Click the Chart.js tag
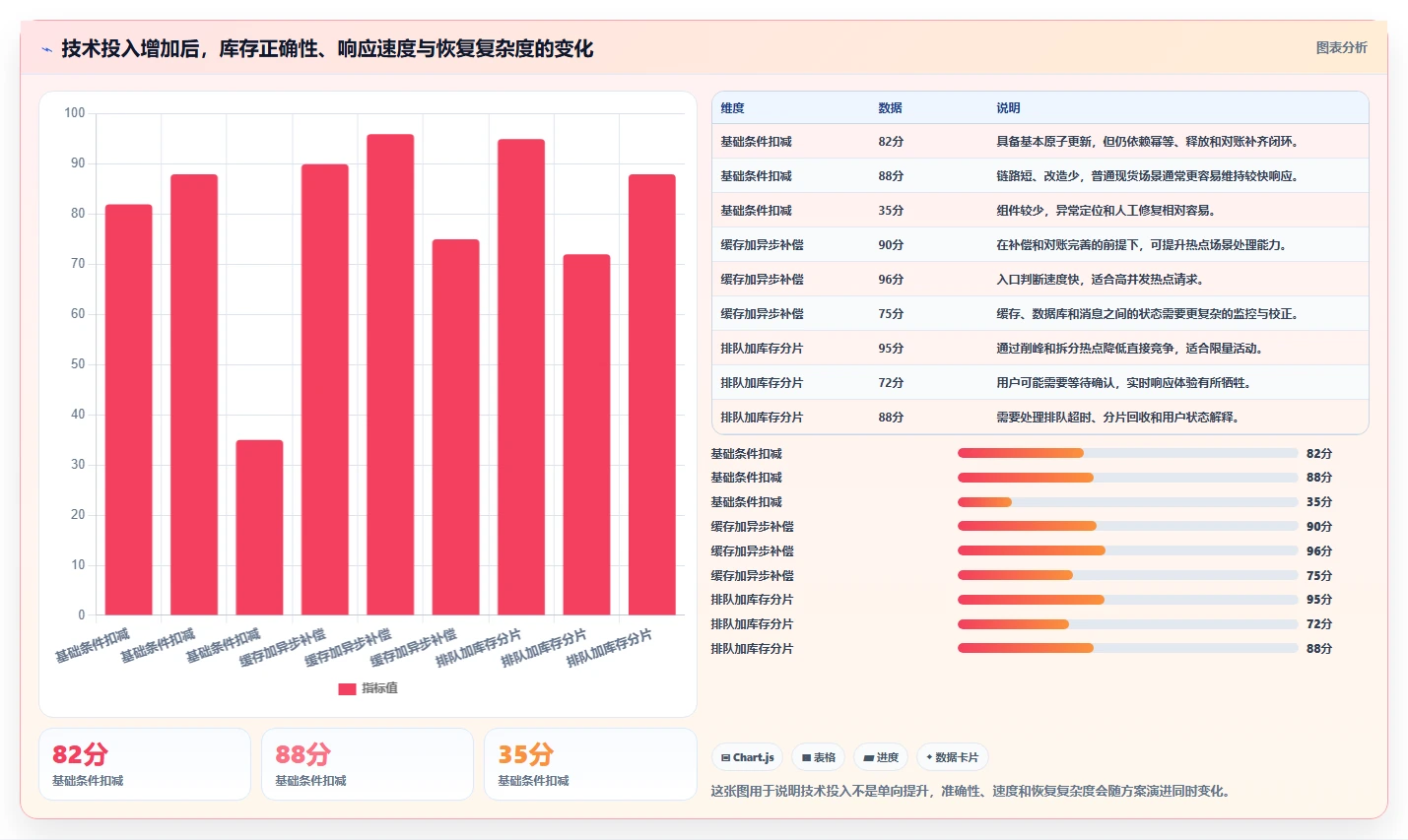1408x840 pixels. (747, 757)
